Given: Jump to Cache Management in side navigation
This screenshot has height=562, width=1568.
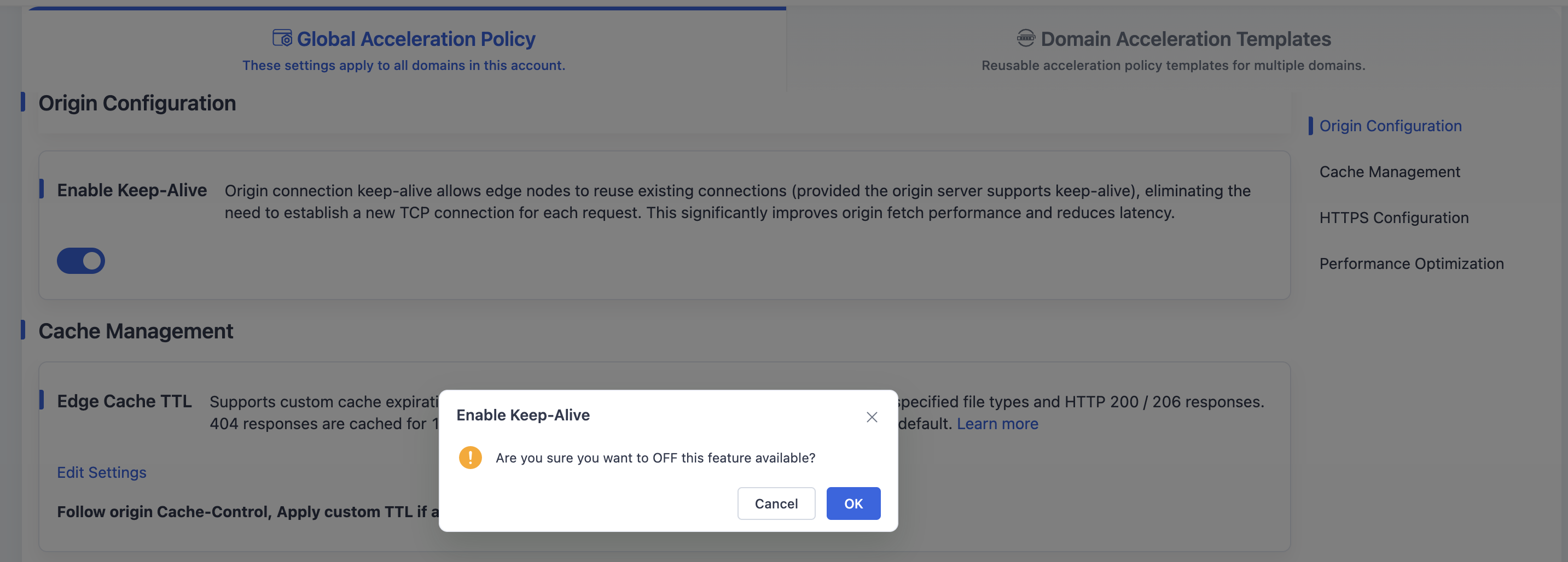Looking at the screenshot, I should [x=1390, y=172].
